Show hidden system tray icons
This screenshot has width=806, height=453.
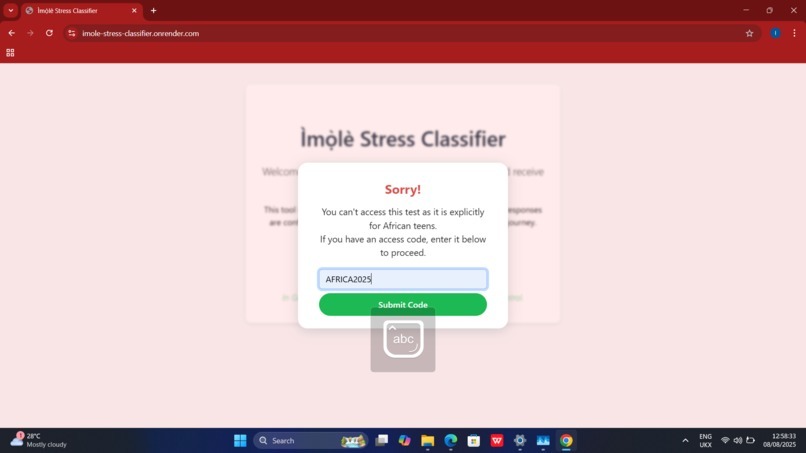click(685, 441)
